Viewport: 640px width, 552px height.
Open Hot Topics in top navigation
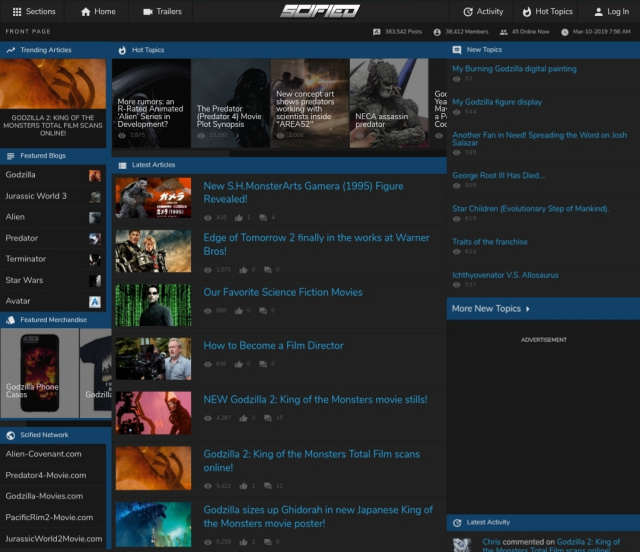[x=547, y=11]
